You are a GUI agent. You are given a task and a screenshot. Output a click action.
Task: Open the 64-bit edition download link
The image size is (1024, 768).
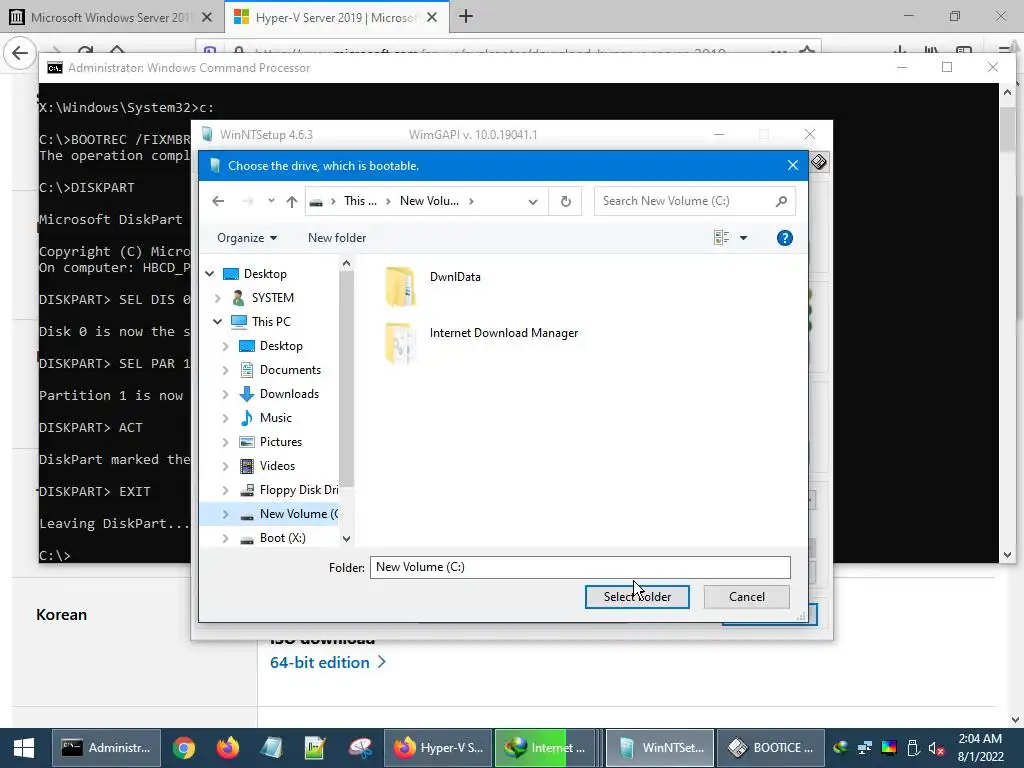click(328, 662)
